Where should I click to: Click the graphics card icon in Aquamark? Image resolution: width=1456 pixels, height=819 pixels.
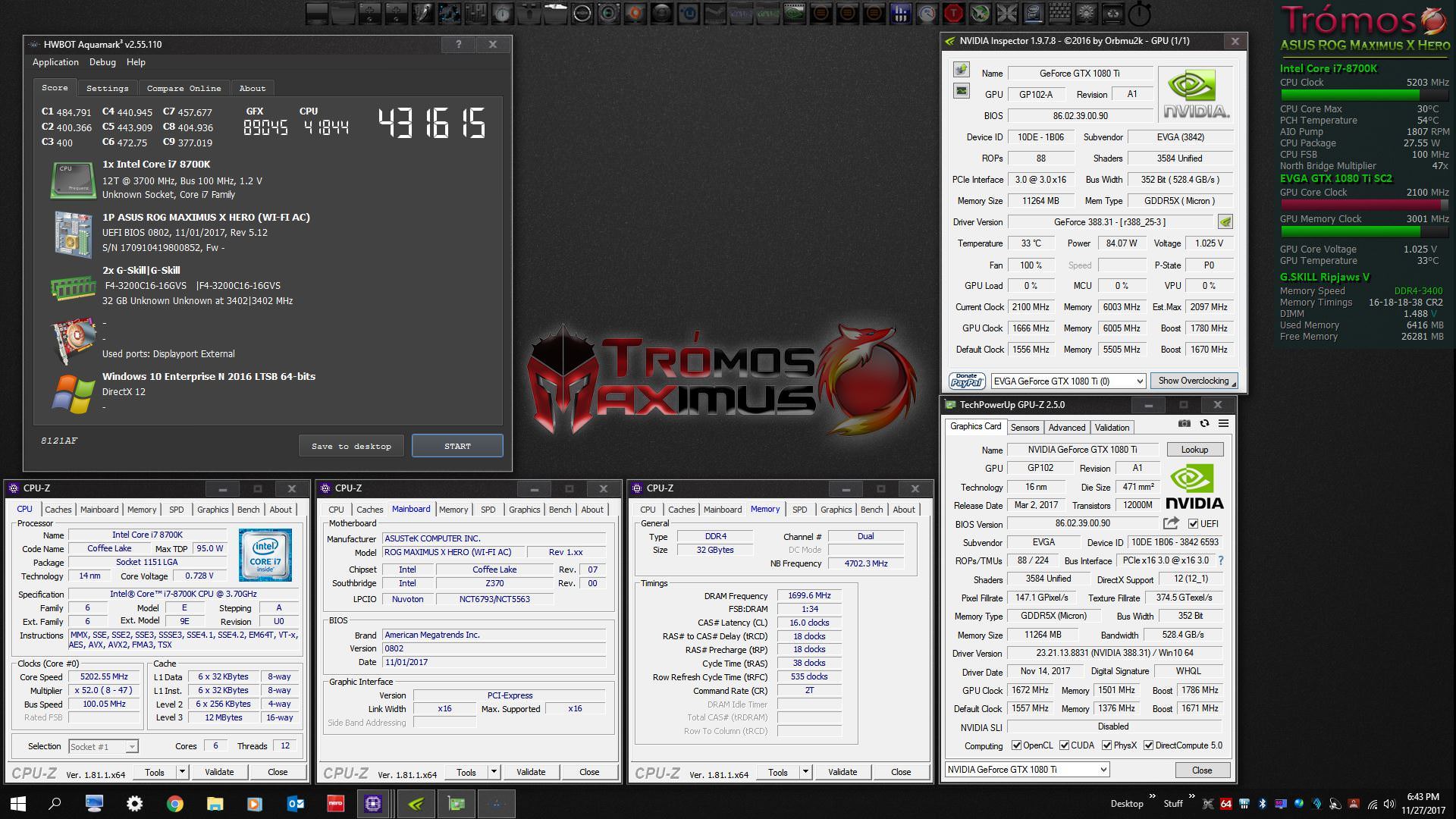point(73,340)
